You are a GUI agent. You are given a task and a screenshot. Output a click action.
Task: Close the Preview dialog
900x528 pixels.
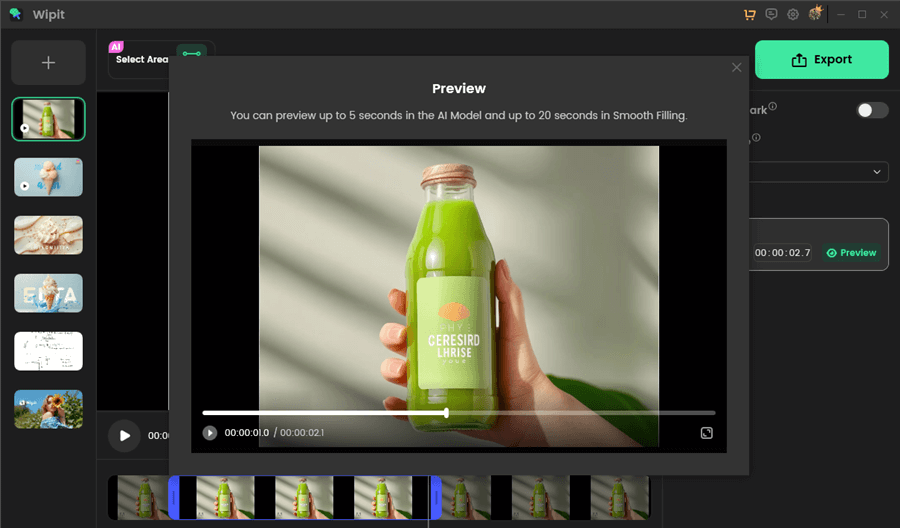click(736, 68)
